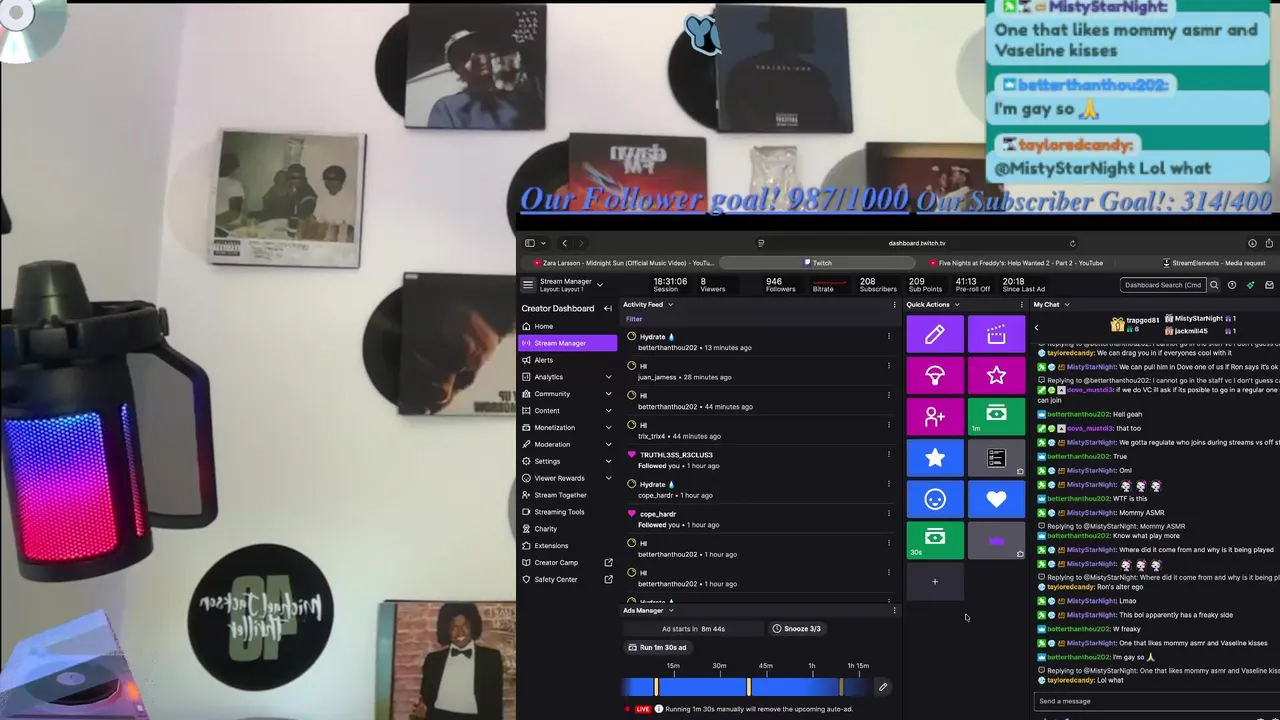Run the green 30s ad quick action
This screenshot has width=1280, height=720.
pos(935,540)
